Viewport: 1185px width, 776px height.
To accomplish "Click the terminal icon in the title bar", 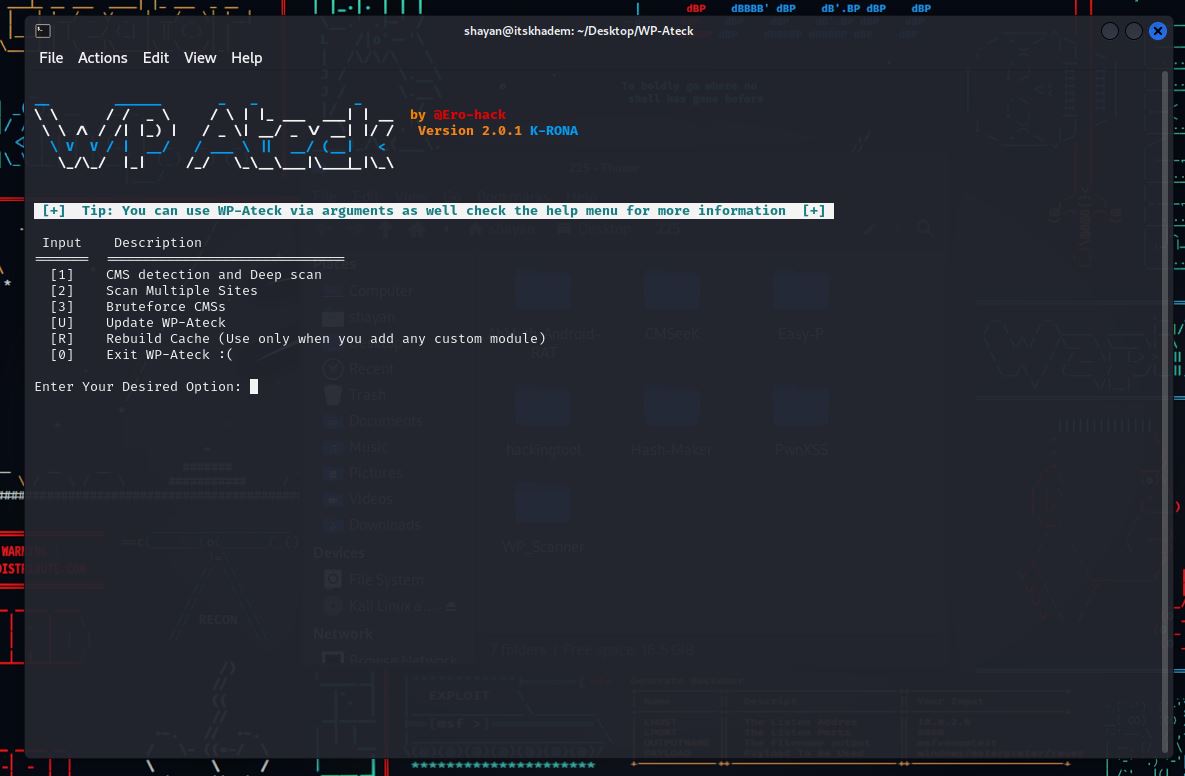I will click(43, 31).
